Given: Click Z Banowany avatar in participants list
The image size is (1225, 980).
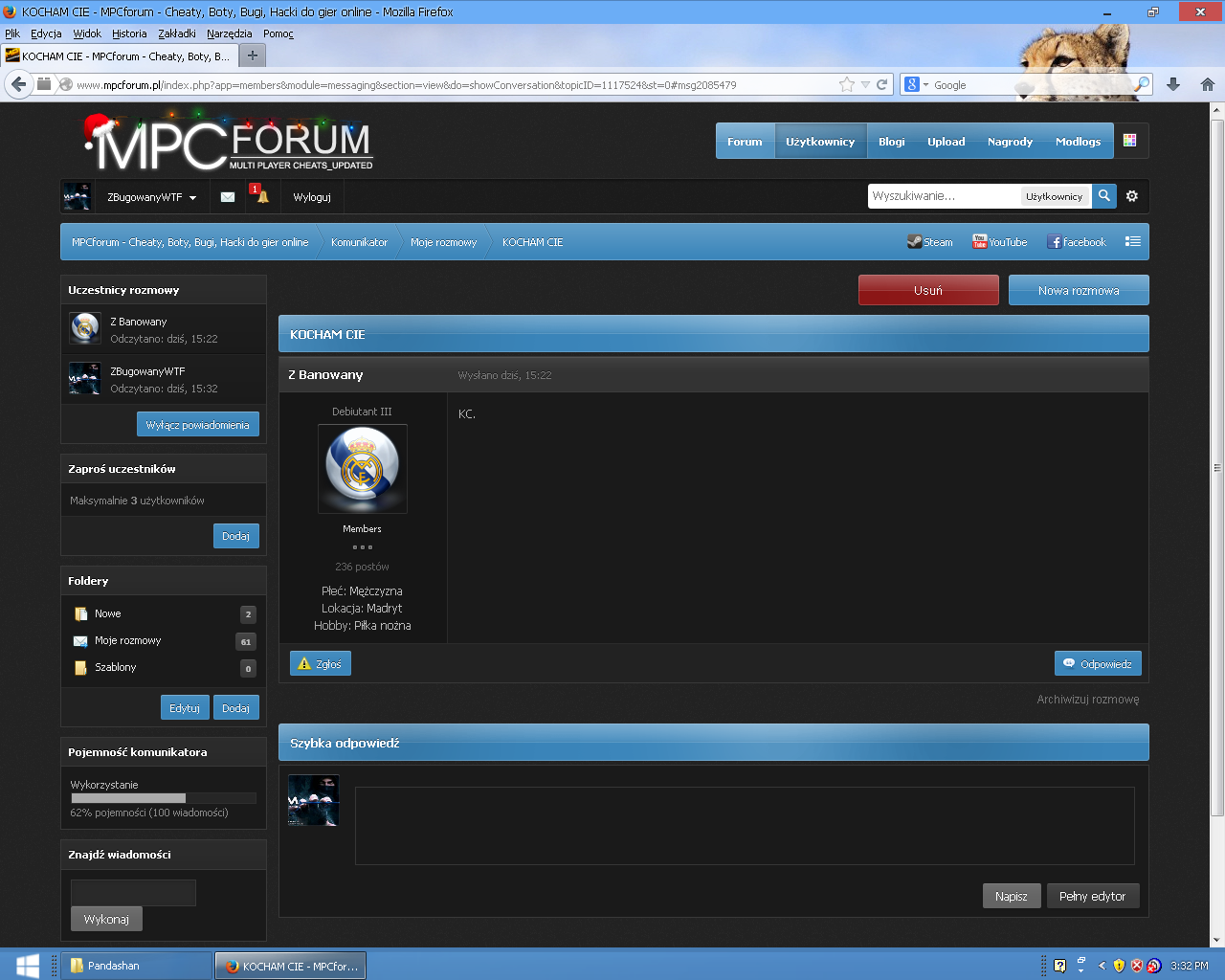Looking at the screenshot, I should pos(85,328).
